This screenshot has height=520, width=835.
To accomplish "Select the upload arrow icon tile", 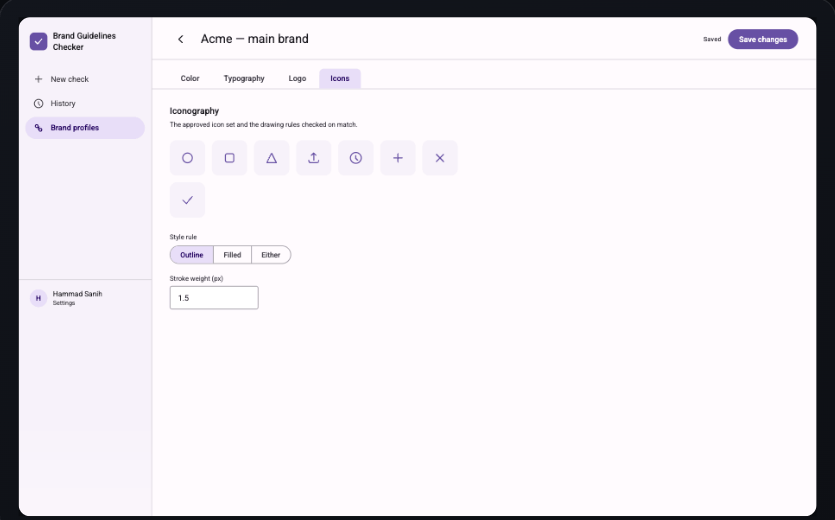I will (314, 158).
